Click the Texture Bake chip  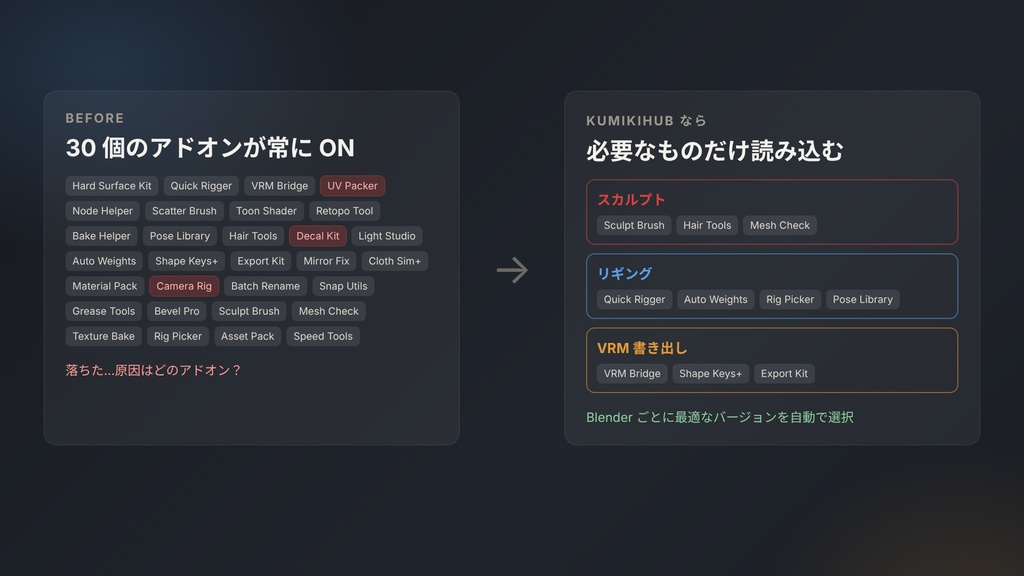click(x=103, y=336)
